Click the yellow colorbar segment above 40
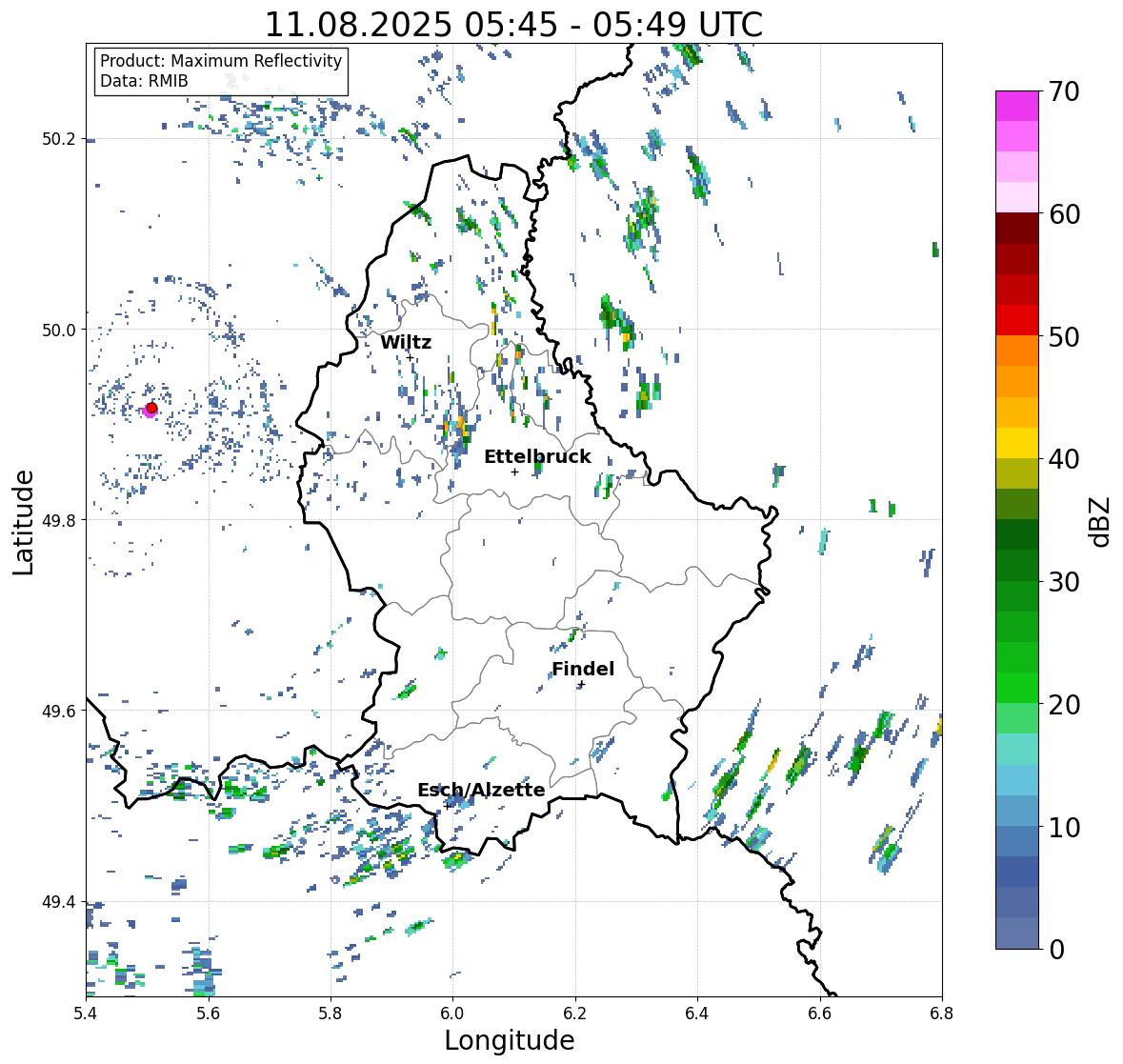This screenshot has width=1123, height=1064. click(x=1017, y=443)
